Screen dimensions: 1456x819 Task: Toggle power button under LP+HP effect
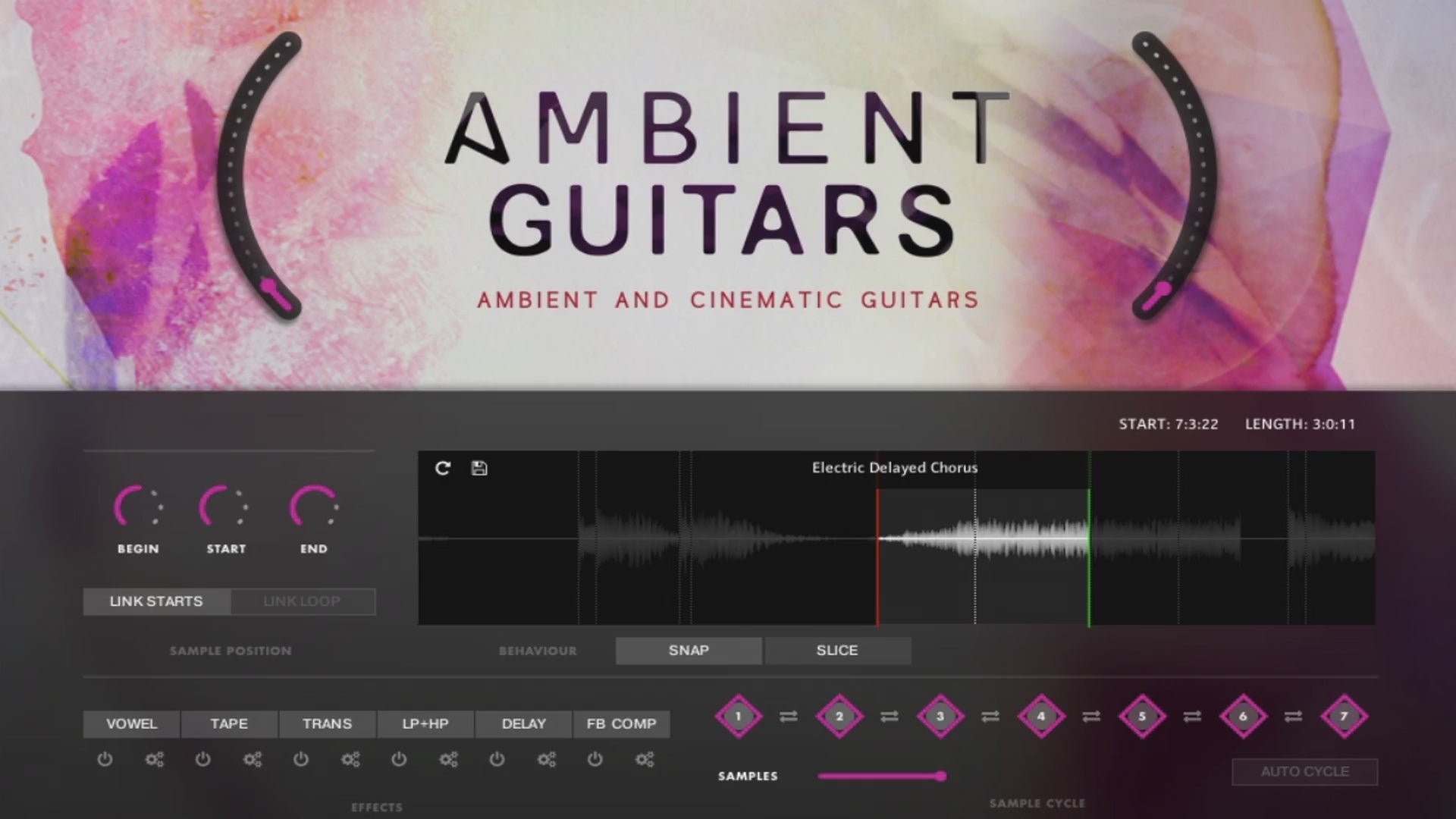399,759
